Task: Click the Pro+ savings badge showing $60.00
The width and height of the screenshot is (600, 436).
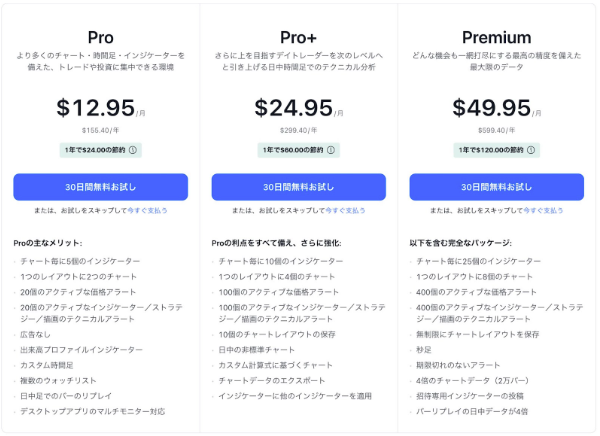Action: (x=299, y=150)
